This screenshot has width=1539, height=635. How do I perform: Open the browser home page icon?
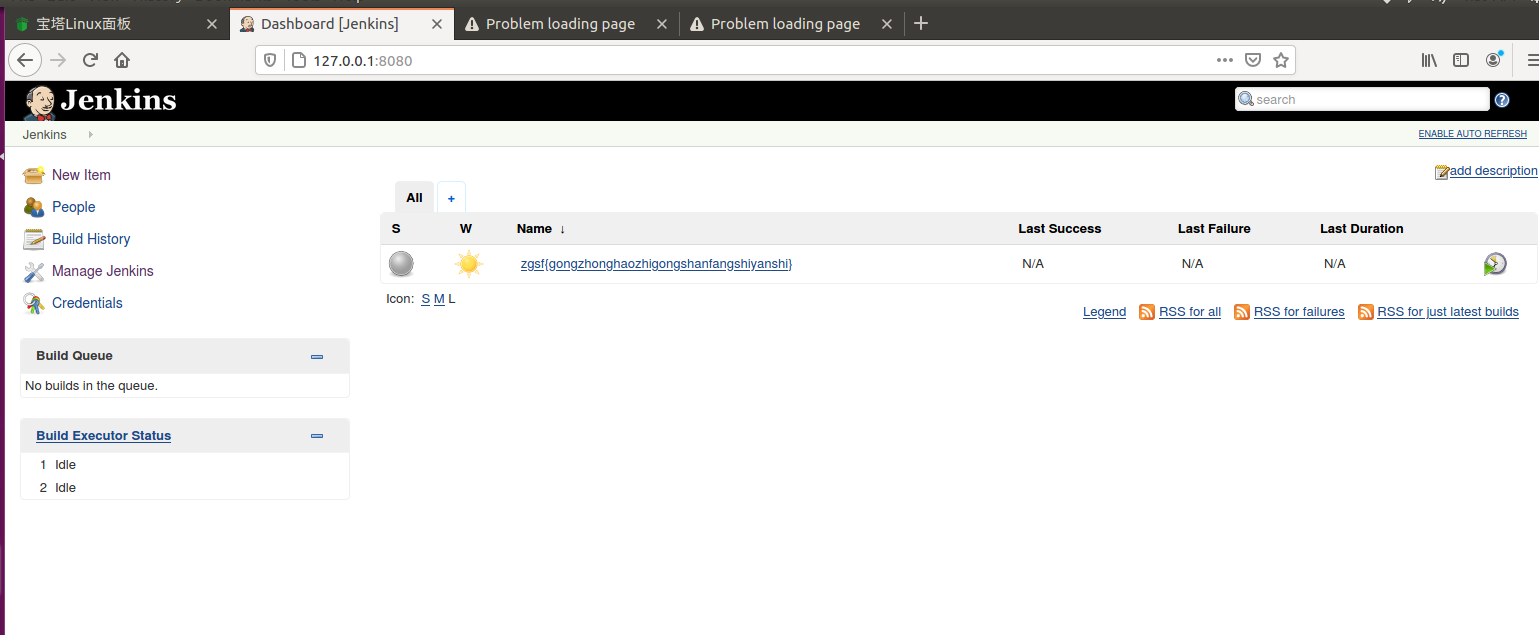(122, 60)
